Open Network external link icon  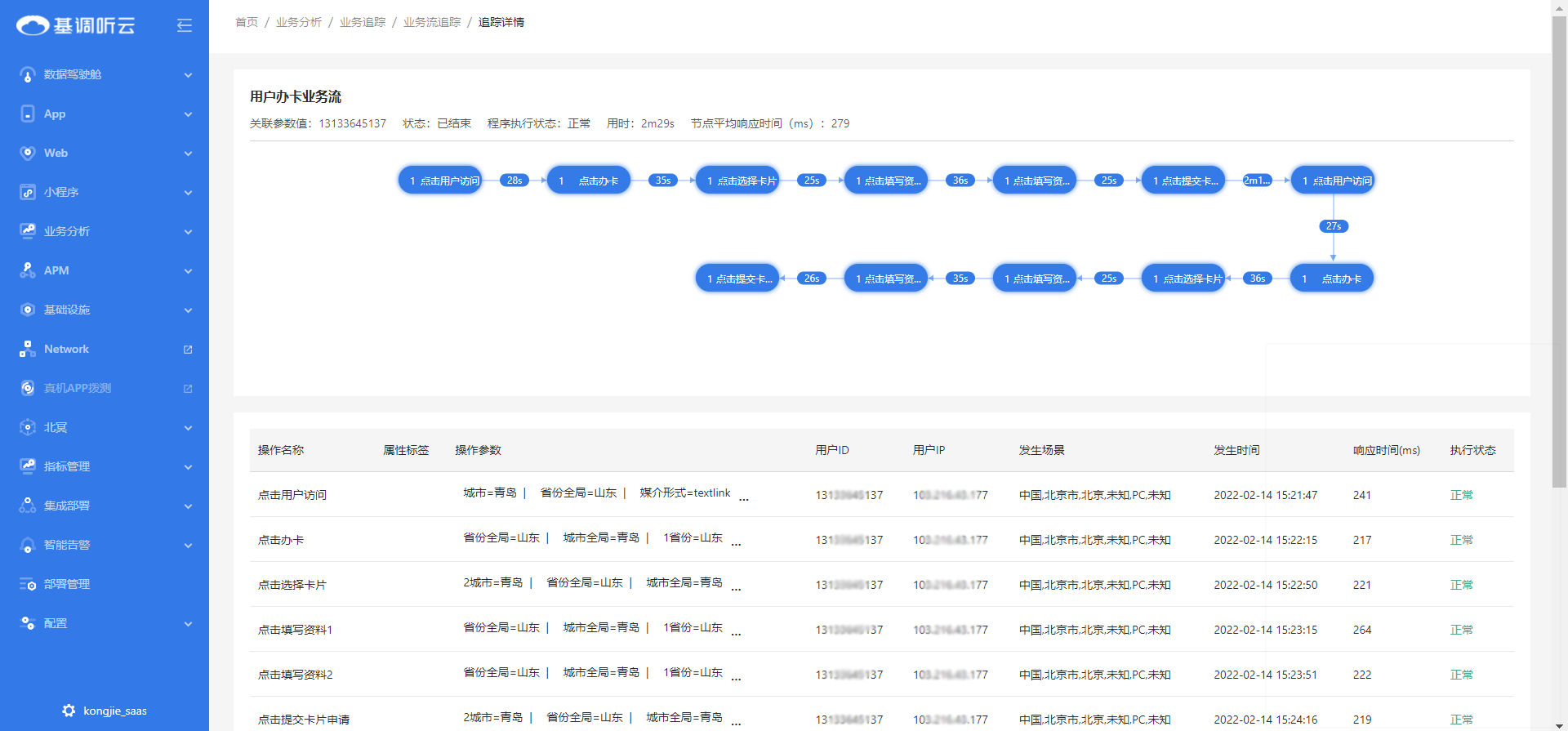pyautogui.click(x=188, y=350)
